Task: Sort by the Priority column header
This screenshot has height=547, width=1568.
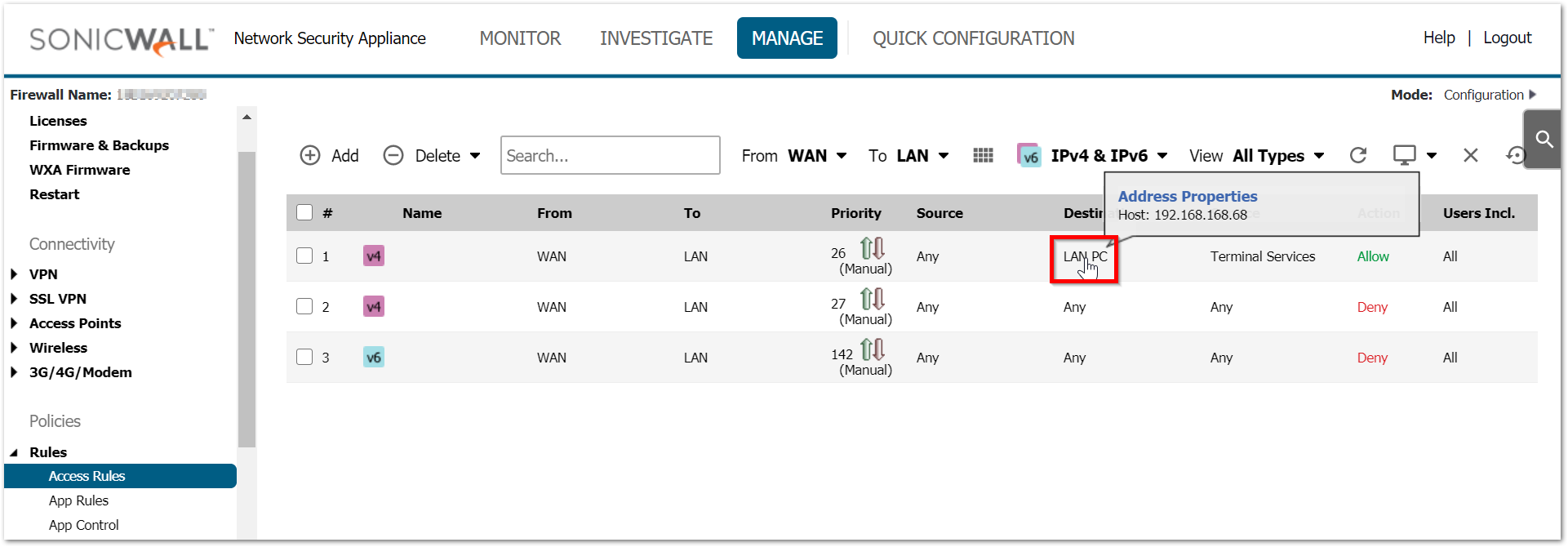Action: [x=855, y=213]
